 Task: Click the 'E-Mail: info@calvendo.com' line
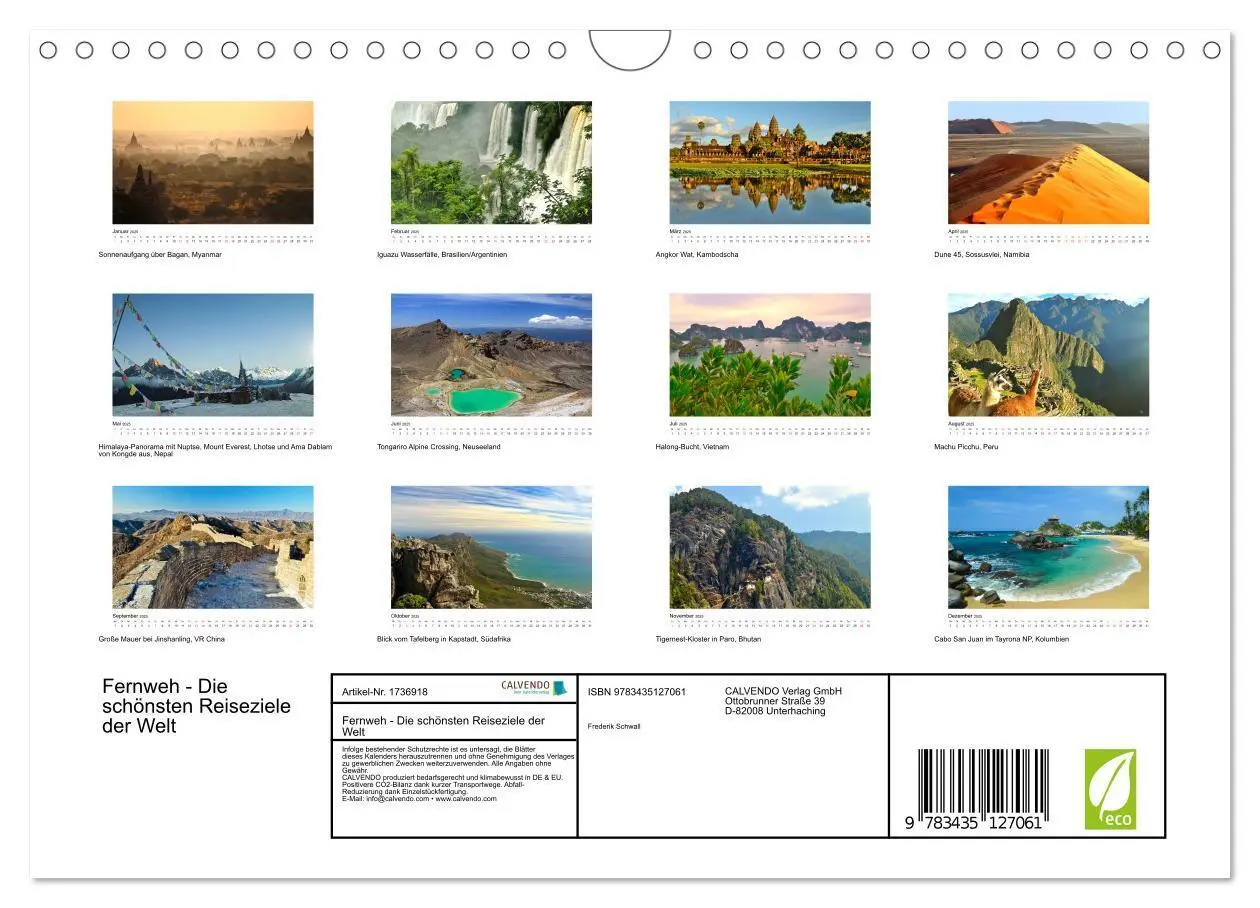pyautogui.click(x=419, y=799)
